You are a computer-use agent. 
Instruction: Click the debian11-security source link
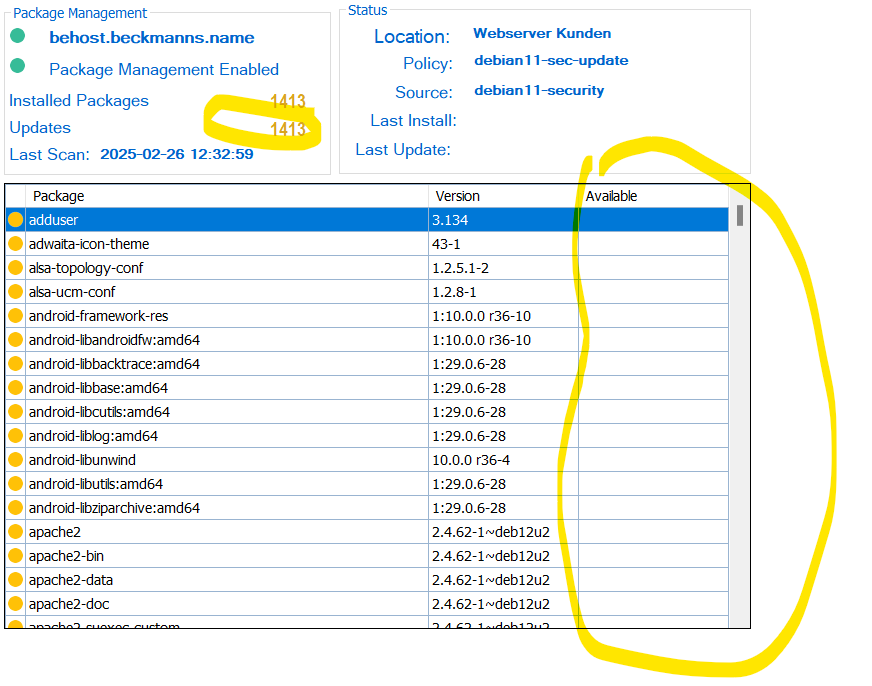(x=539, y=91)
